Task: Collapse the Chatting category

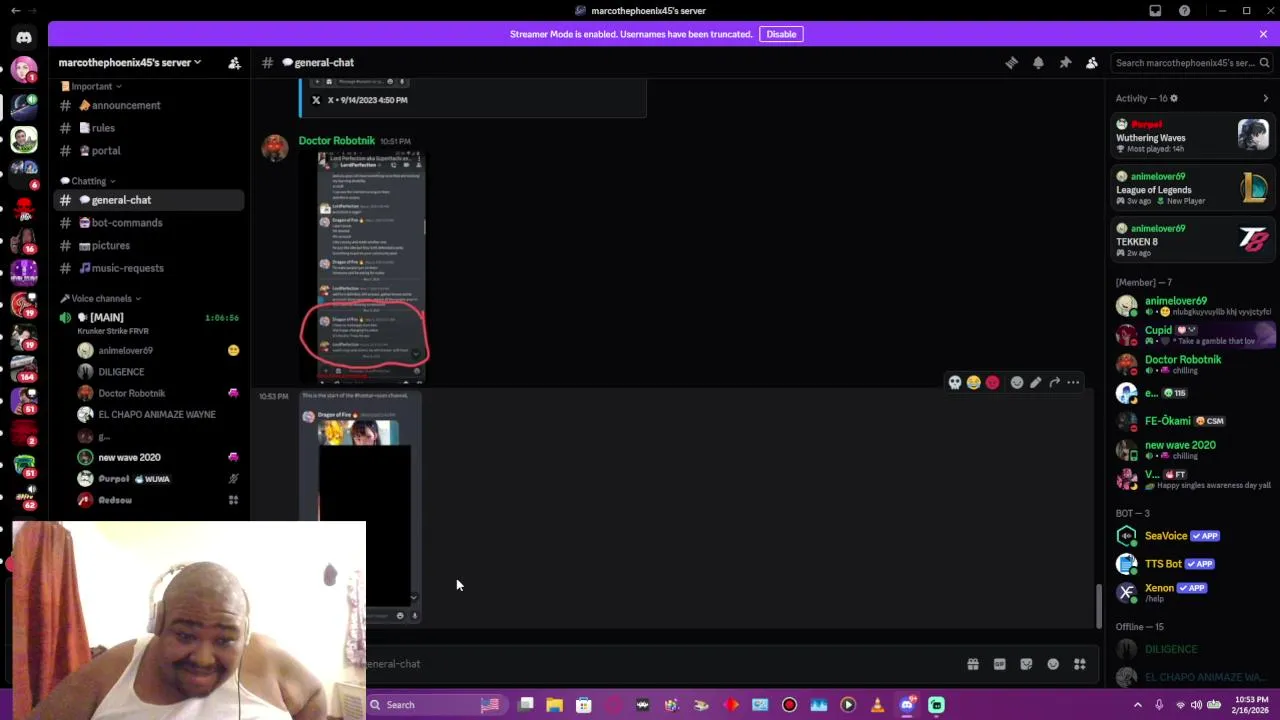Action: click(88, 181)
